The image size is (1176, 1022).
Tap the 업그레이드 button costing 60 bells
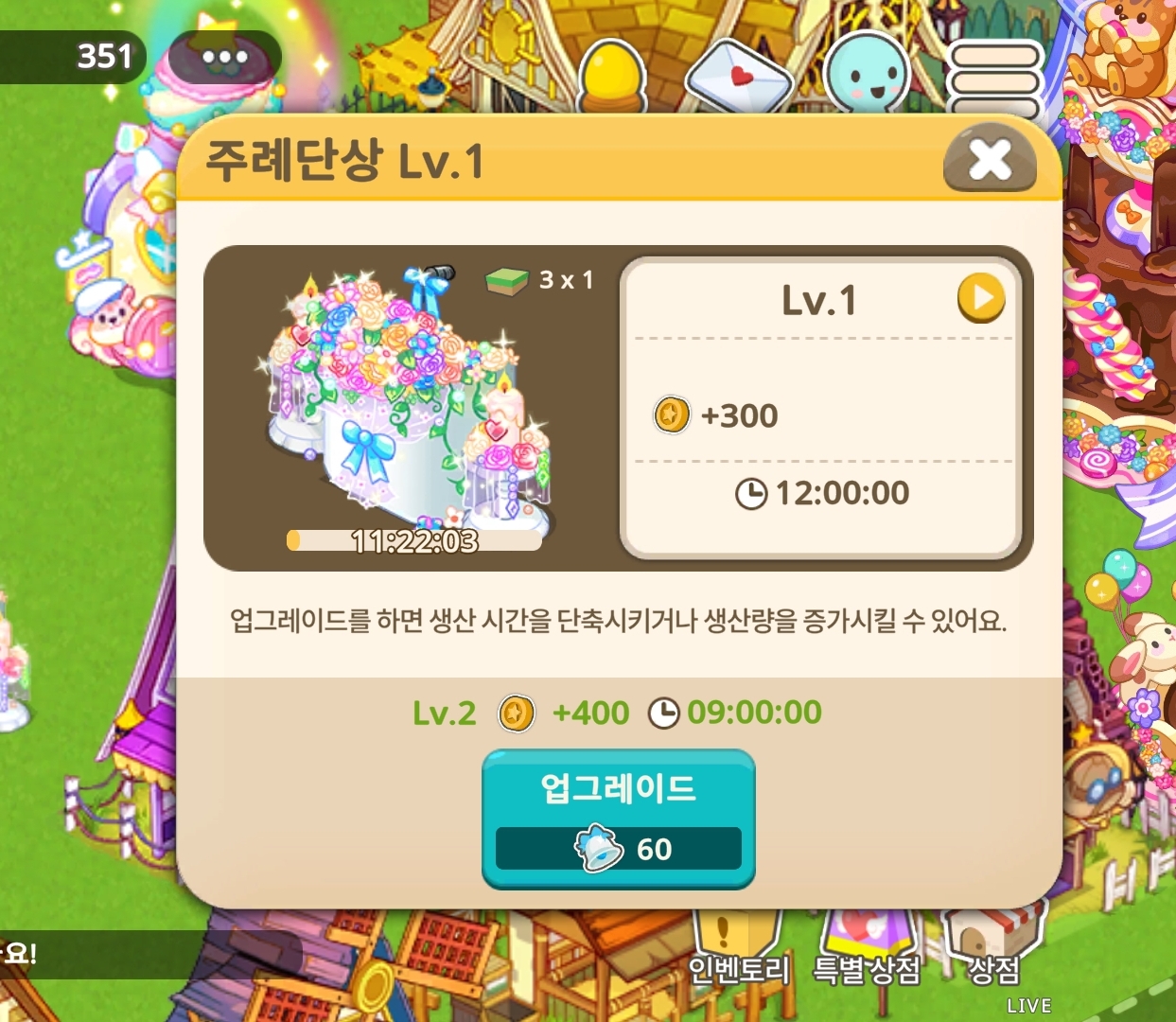pos(619,819)
